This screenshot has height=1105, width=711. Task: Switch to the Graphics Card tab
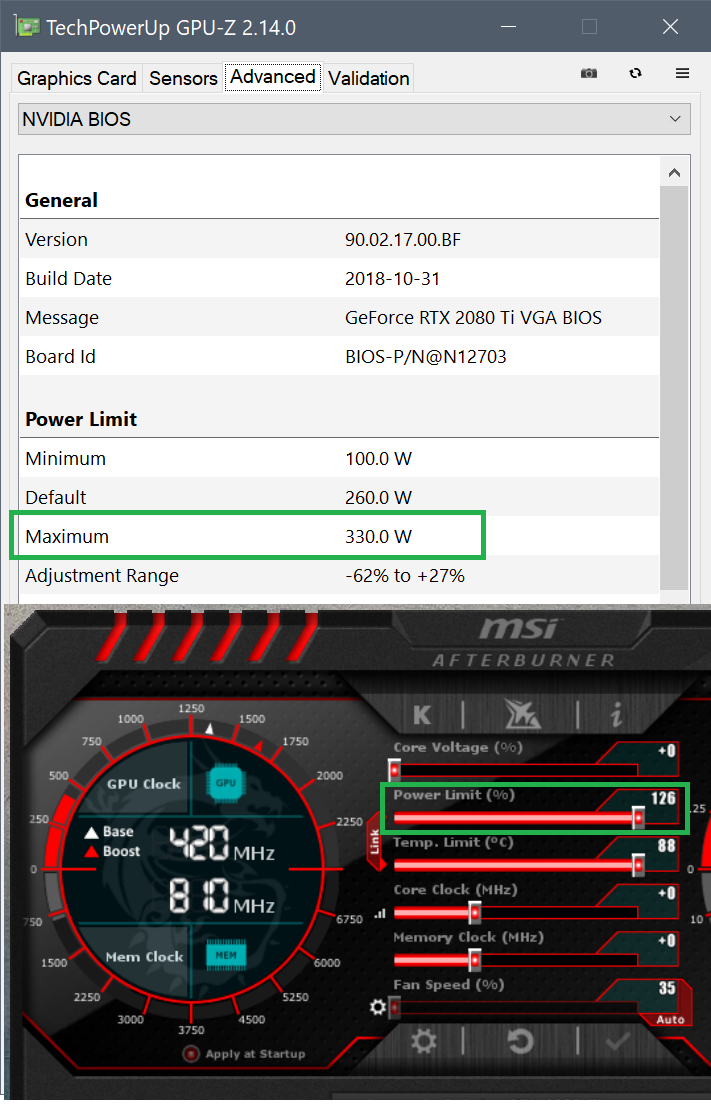click(77, 78)
